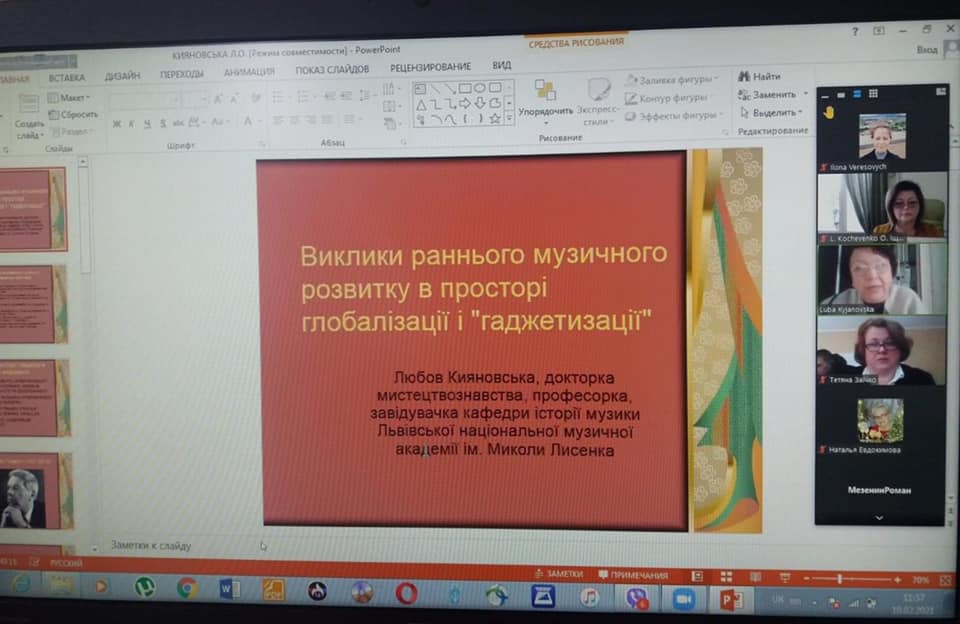The width and height of the screenshot is (960, 624).
Task: Open Заливка фигуры fill dropdown
Action: tap(672, 80)
